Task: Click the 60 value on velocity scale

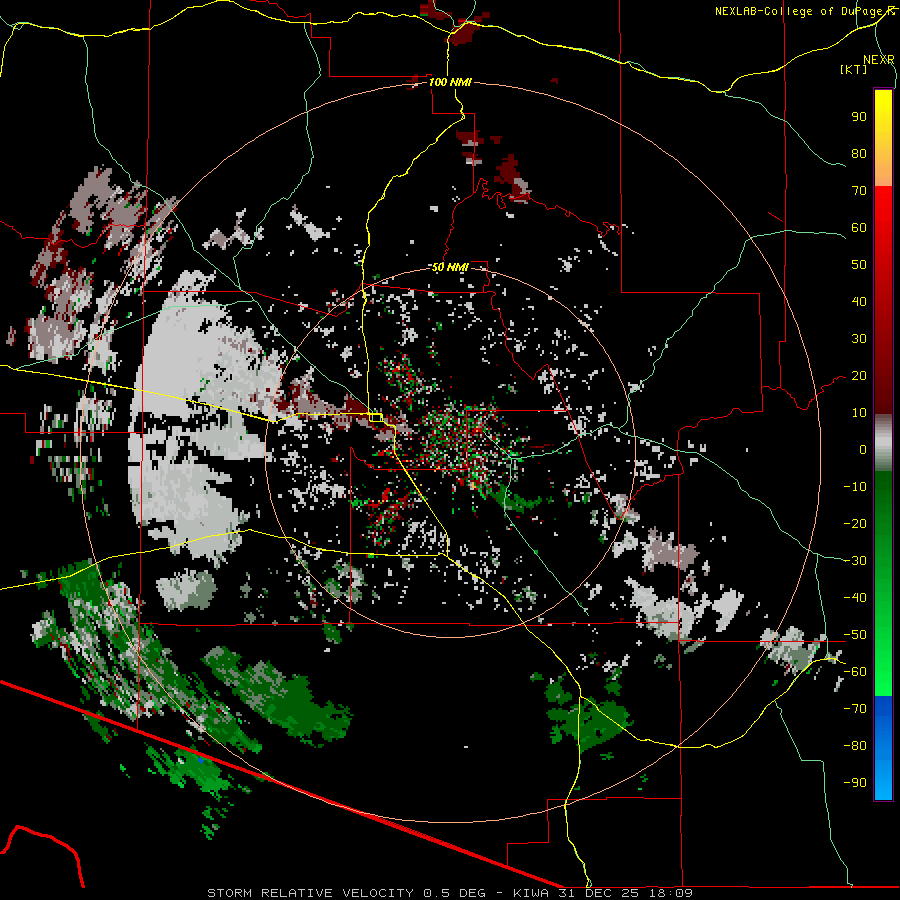Action: (x=859, y=228)
